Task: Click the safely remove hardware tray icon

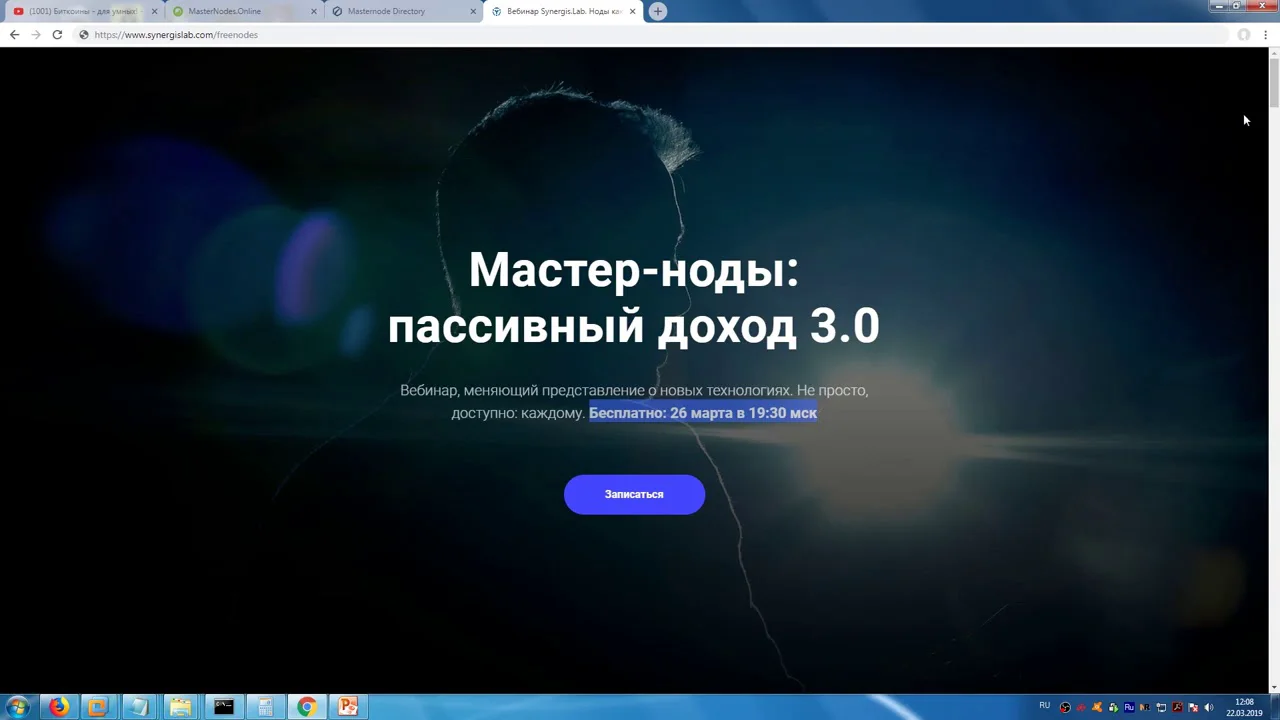Action: coord(1113,708)
